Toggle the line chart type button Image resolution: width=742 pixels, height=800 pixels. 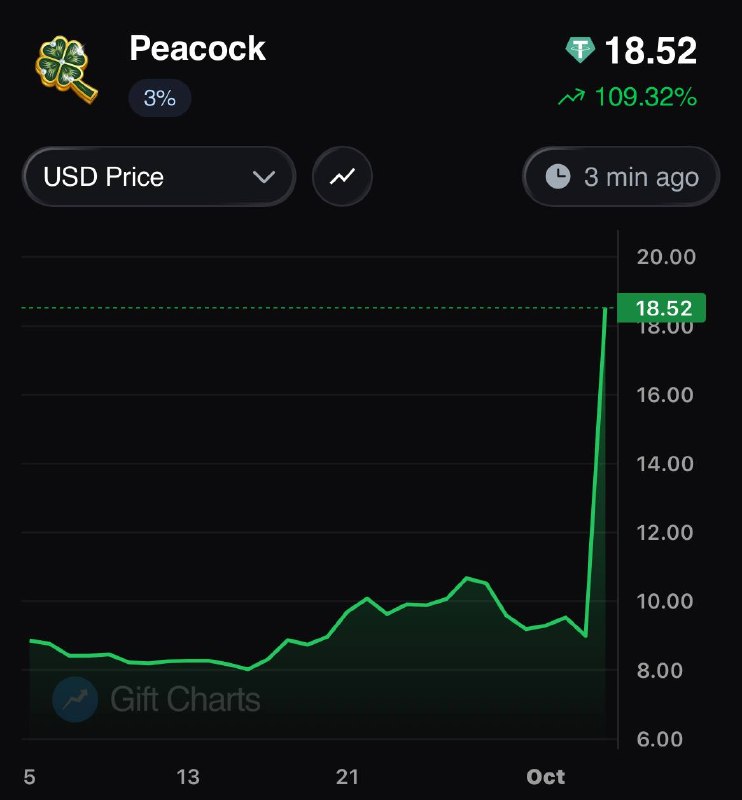tap(342, 177)
